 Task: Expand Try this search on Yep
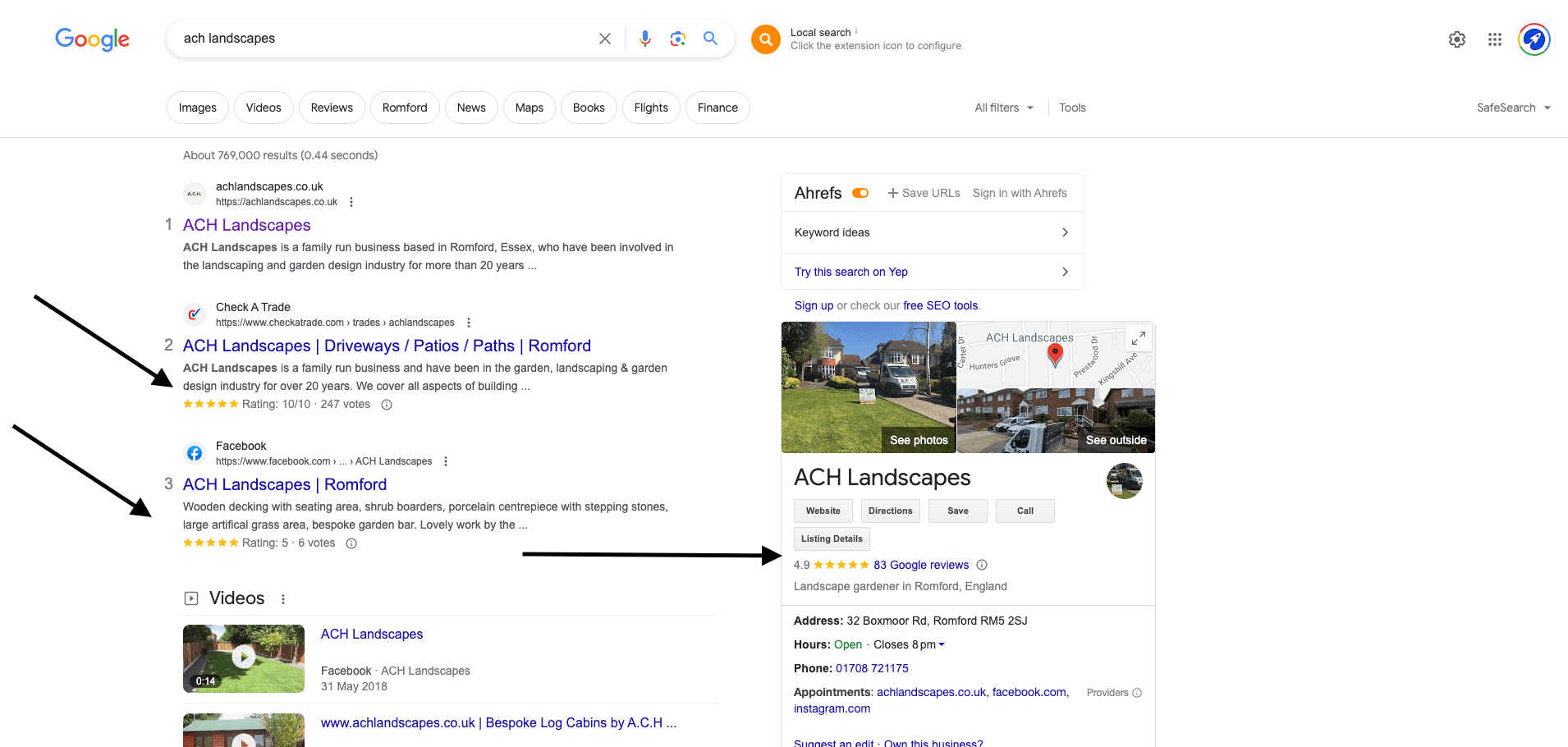coord(933,272)
